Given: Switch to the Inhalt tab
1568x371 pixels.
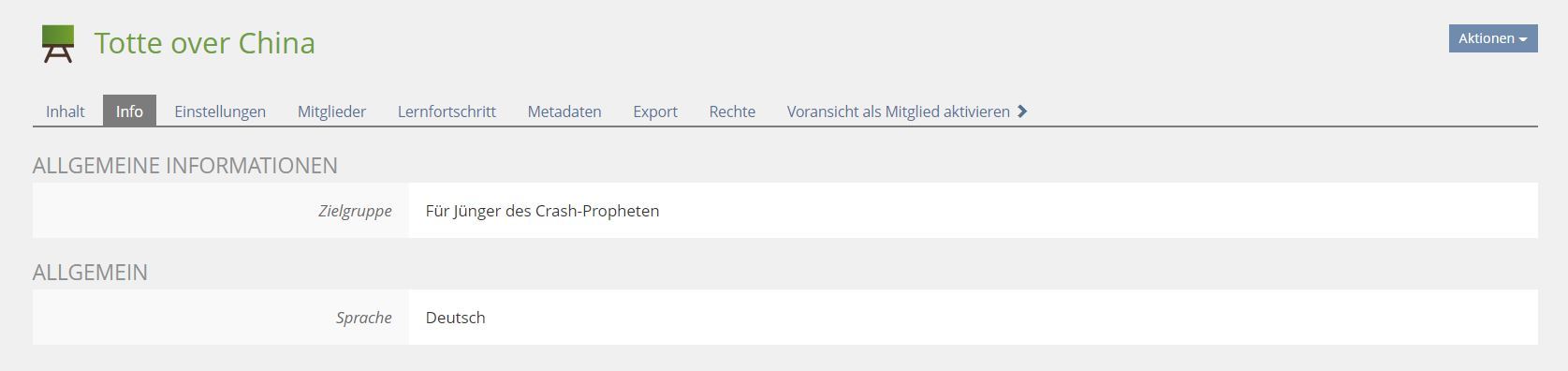Looking at the screenshot, I should click(66, 111).
